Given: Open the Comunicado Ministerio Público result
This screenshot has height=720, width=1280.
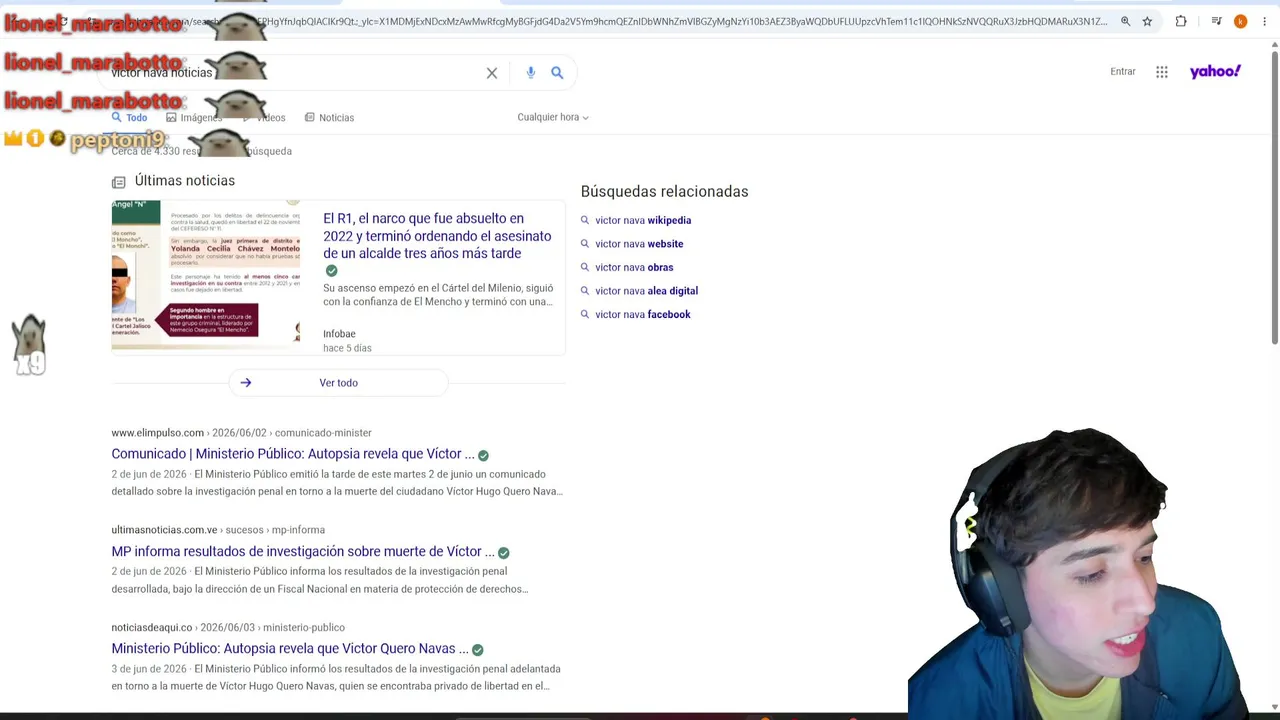Looking at the screenshot, I should [293, 454].
